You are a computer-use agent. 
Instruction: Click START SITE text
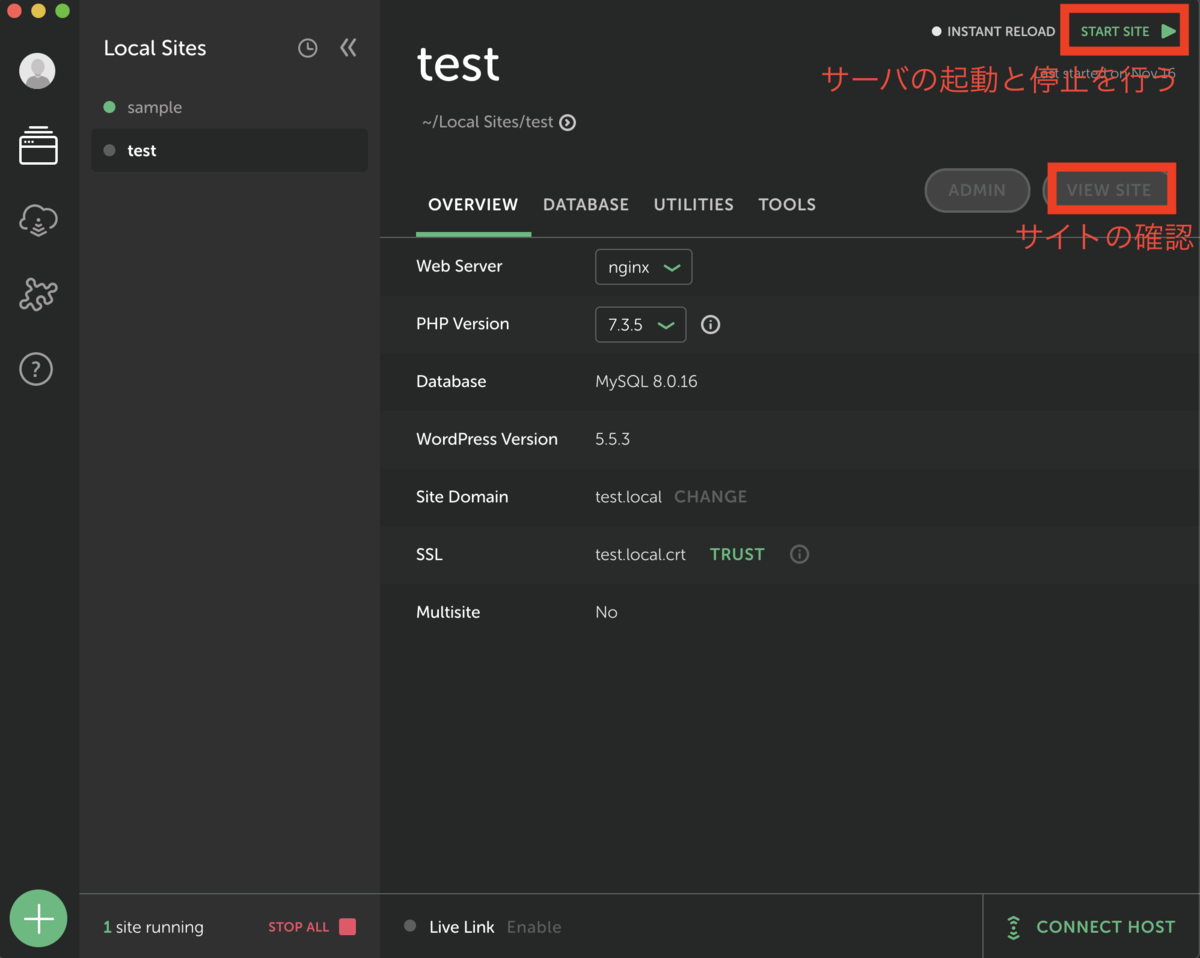[x=1115, y=31]
